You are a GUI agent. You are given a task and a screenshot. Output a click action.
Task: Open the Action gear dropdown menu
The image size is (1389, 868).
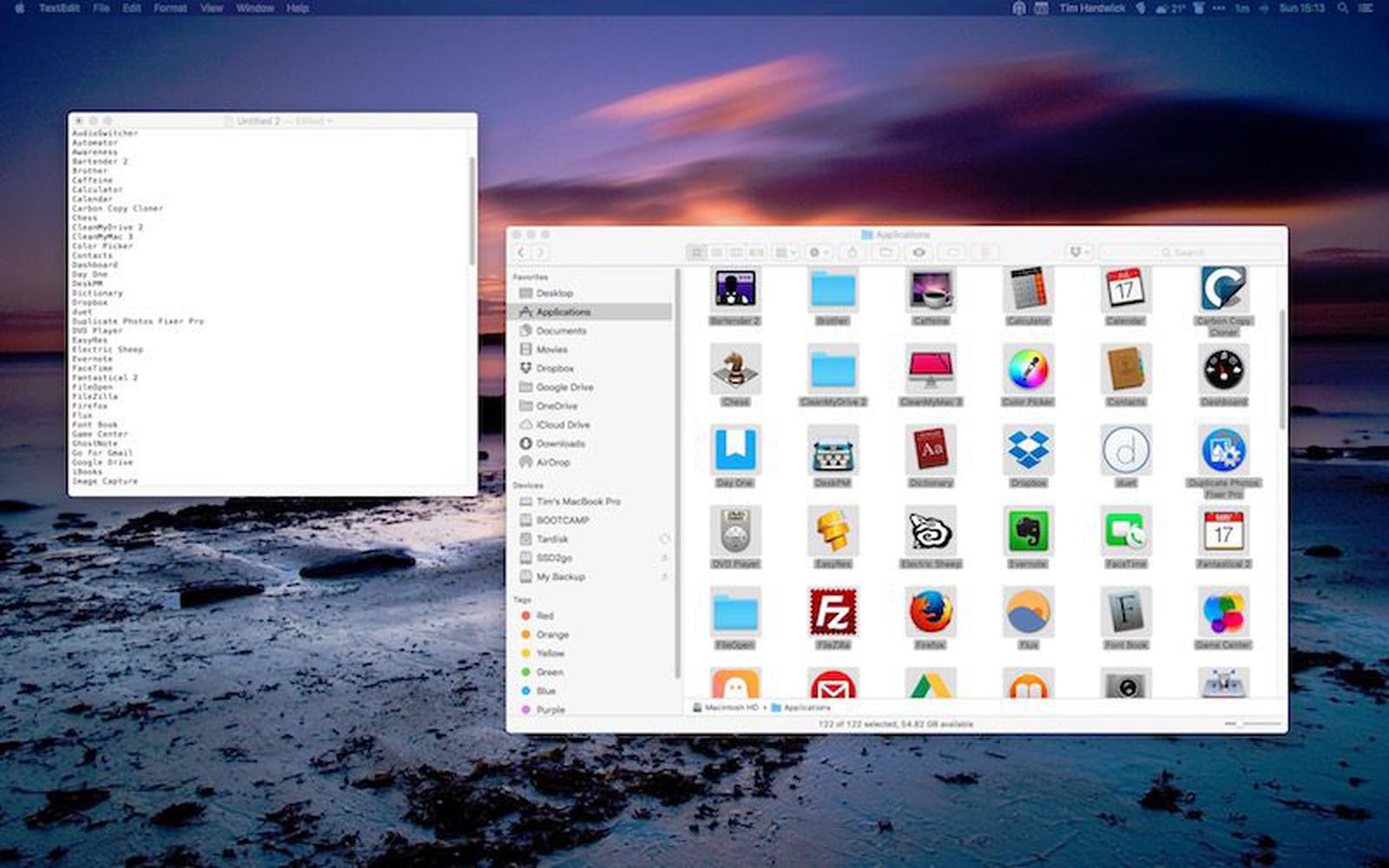(818, 253)
